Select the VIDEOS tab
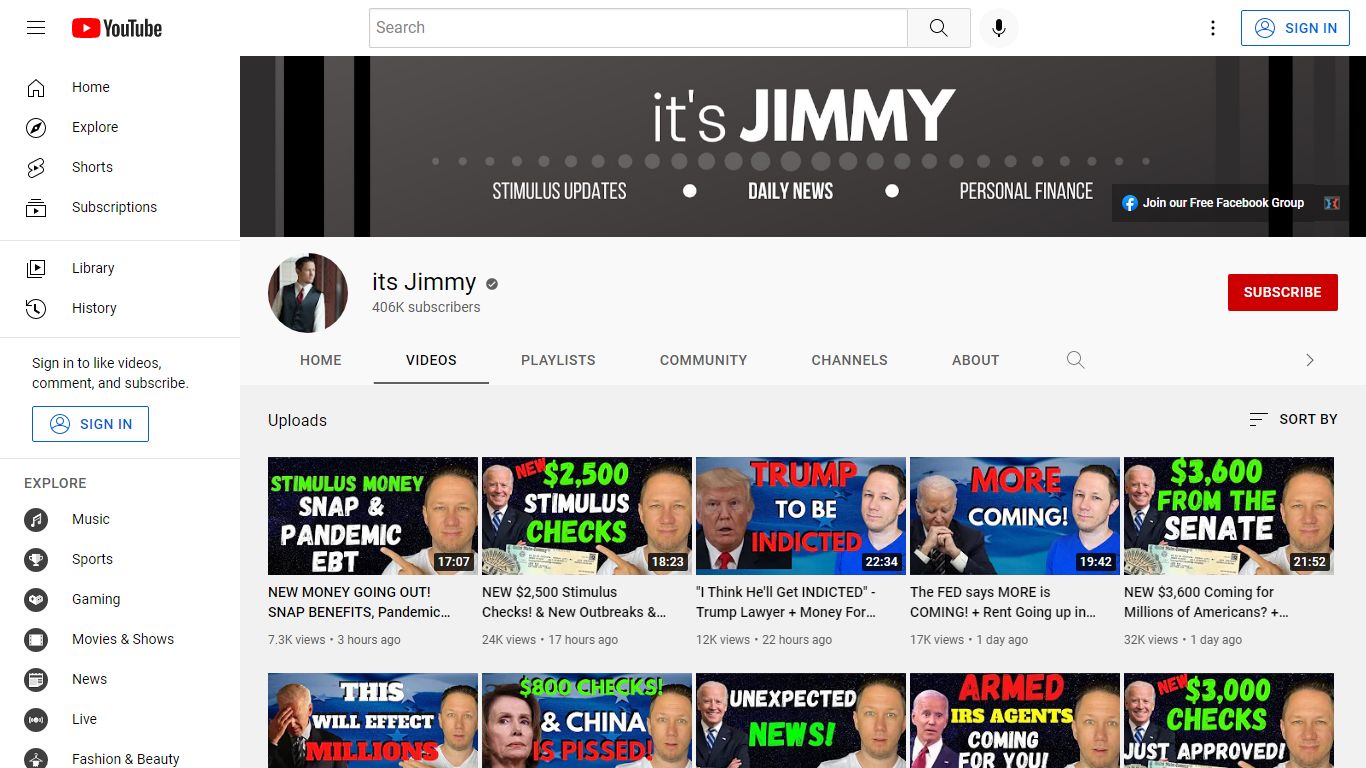This screenshot has height=768, width=1366. click(x=431, y=360)
